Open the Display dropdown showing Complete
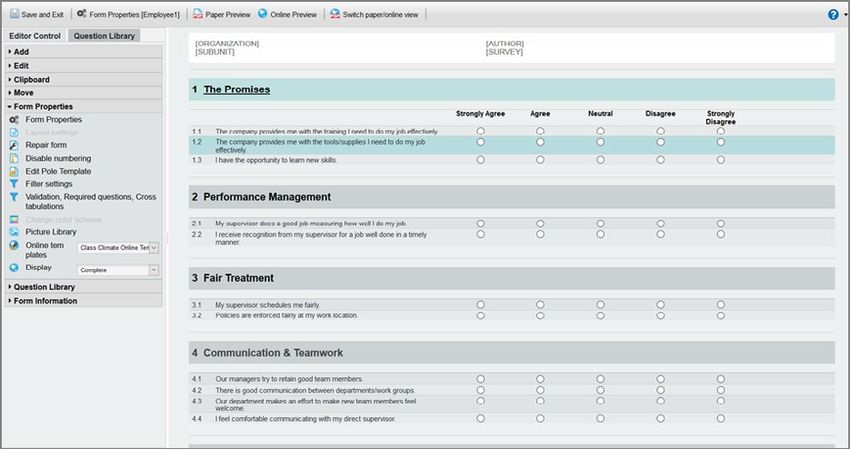 click(x=118, y=270)
